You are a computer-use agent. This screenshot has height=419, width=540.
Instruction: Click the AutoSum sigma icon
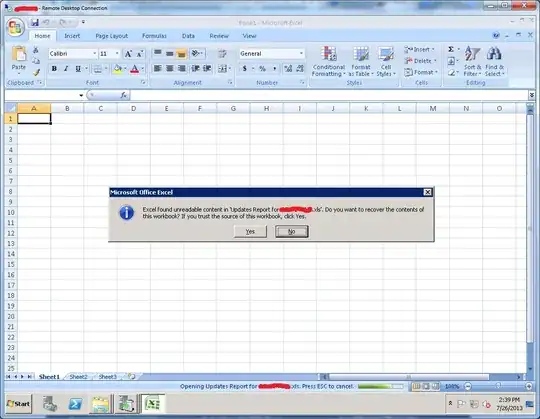click(x=451, y=50)
